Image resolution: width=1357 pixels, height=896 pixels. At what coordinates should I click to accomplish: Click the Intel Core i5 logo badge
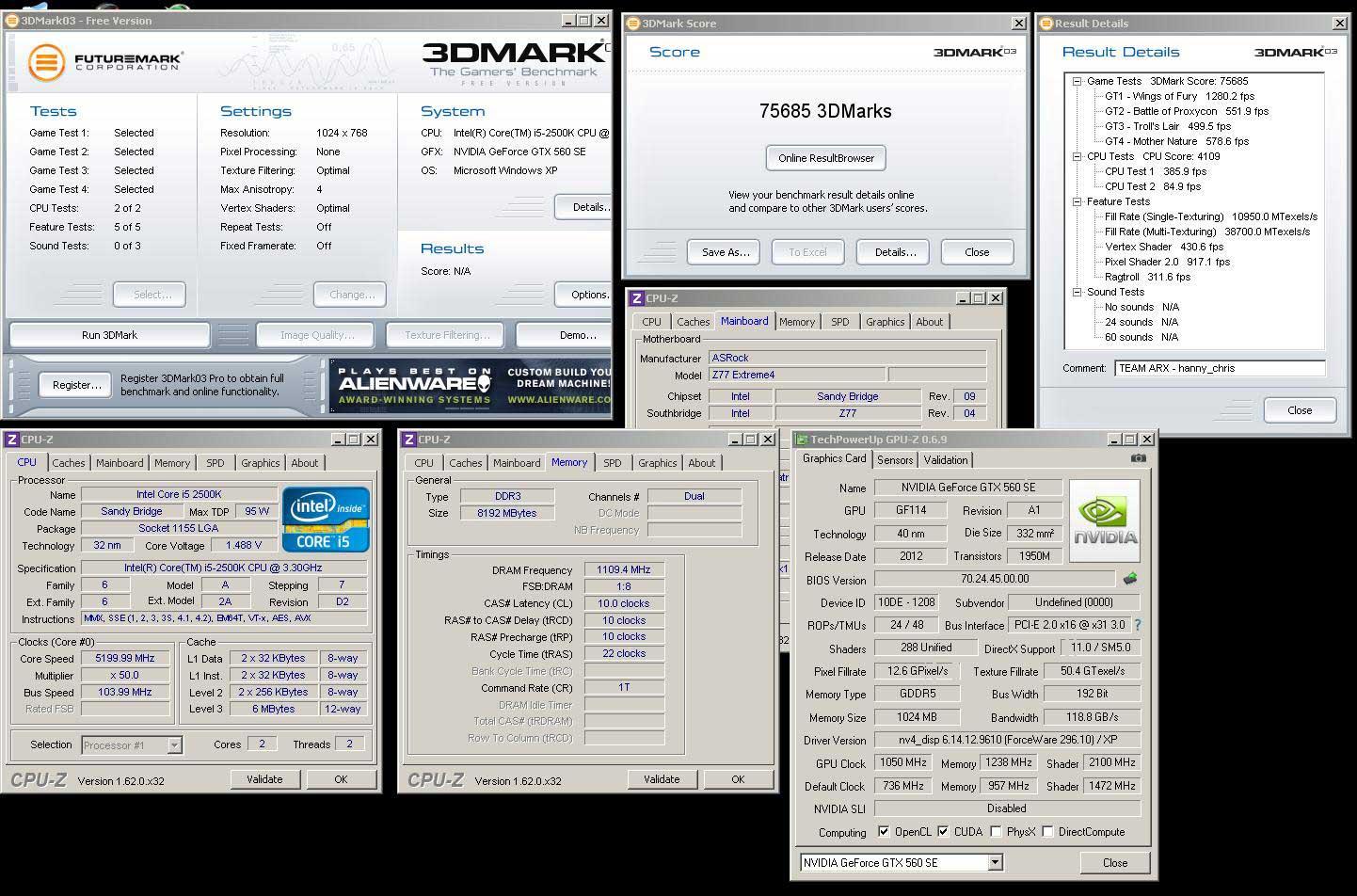point(326,520)
